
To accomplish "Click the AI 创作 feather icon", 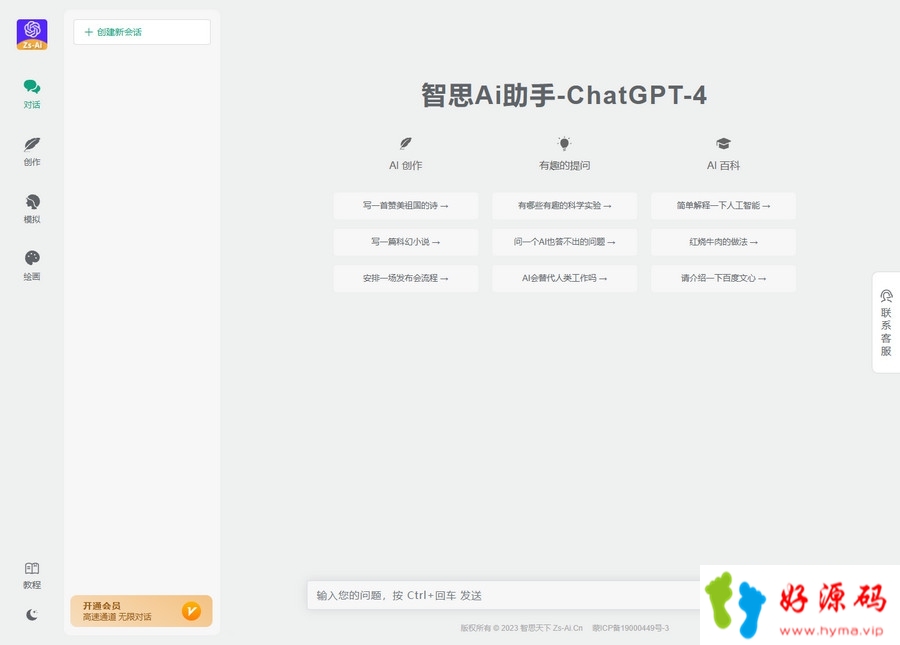I will 406,143.
